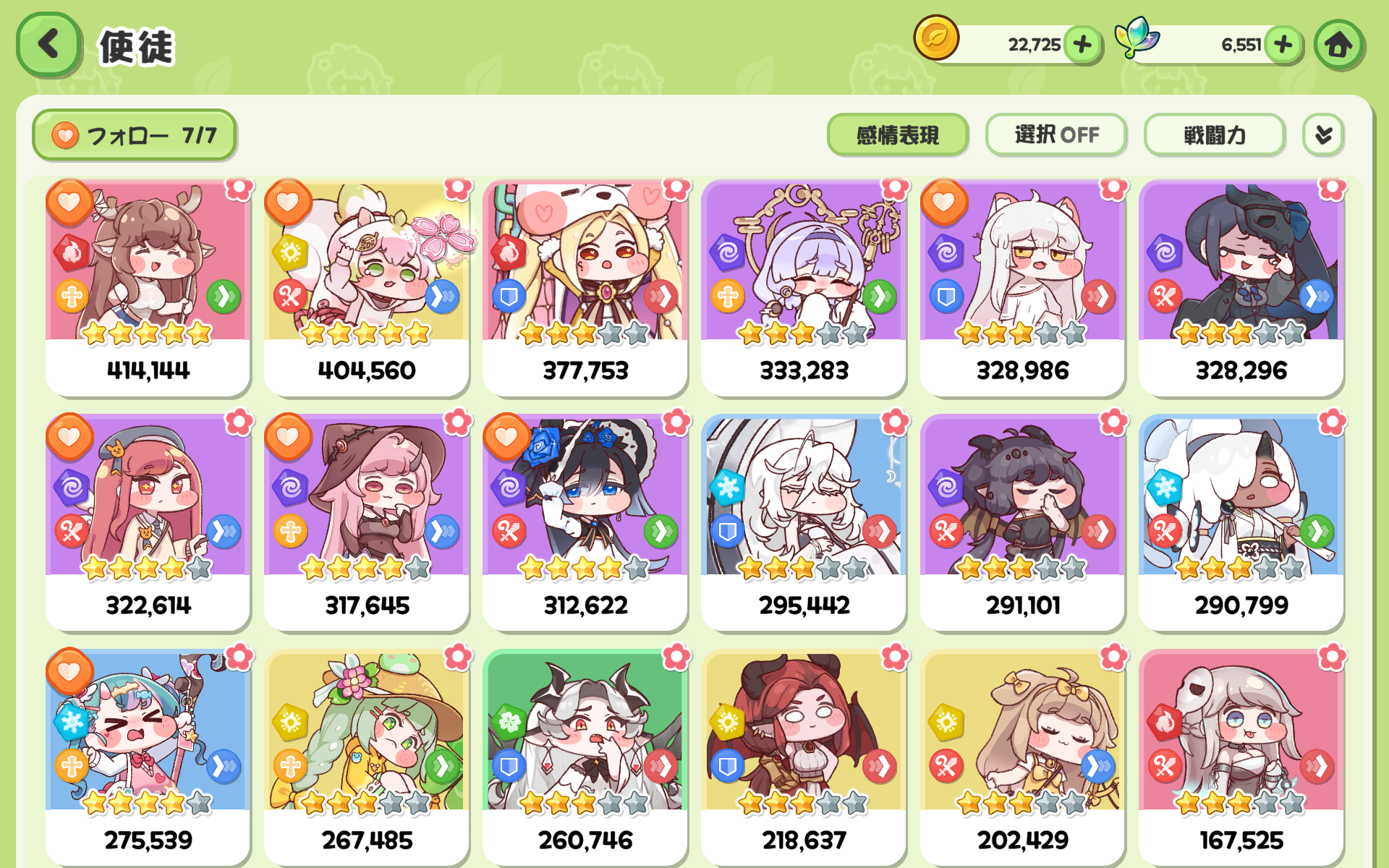Open the home screen icon
The height and width of the screenshot is (868, 1389).
(1338, 45)
